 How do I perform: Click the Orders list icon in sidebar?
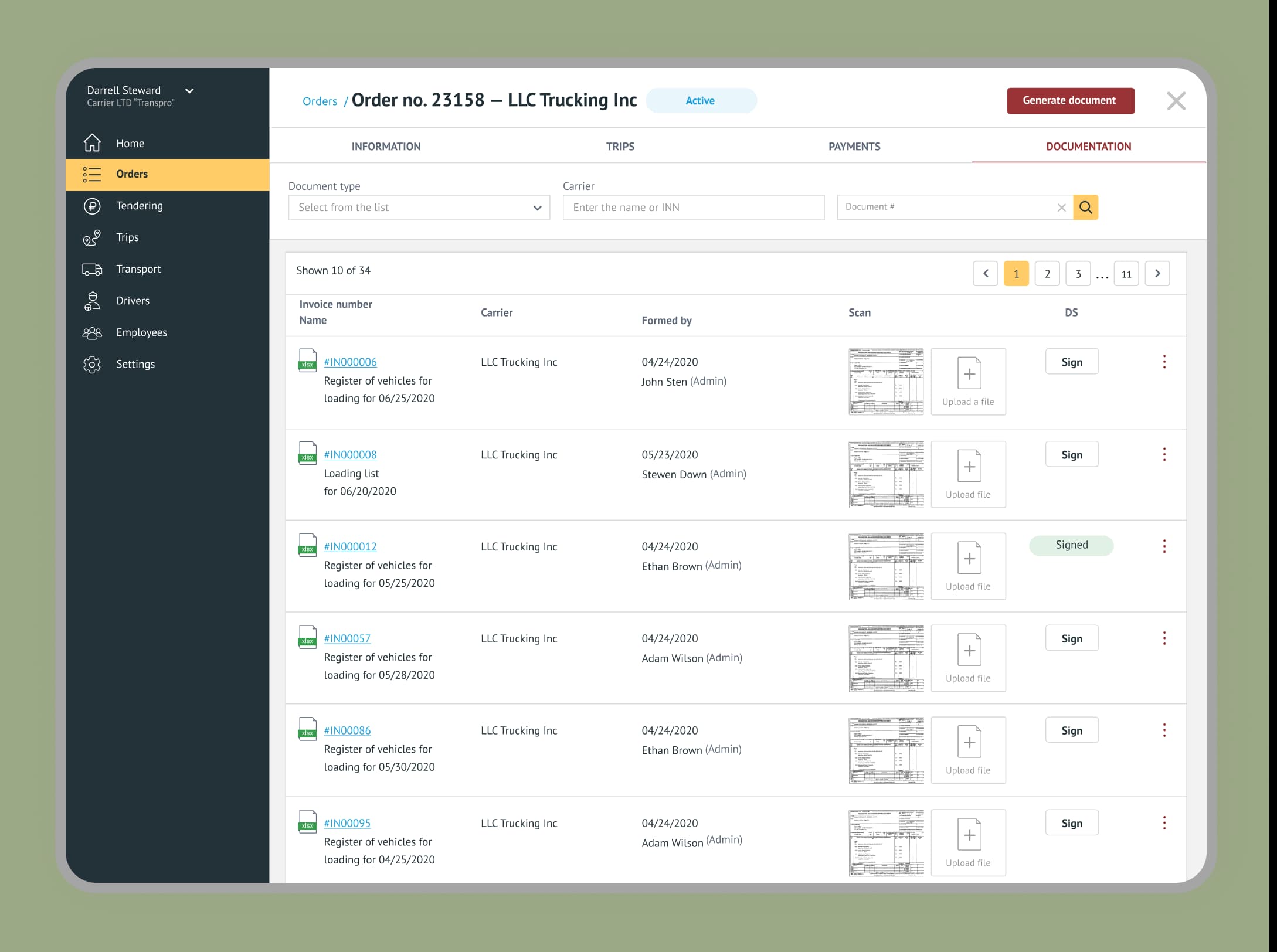tap(92, 174)
